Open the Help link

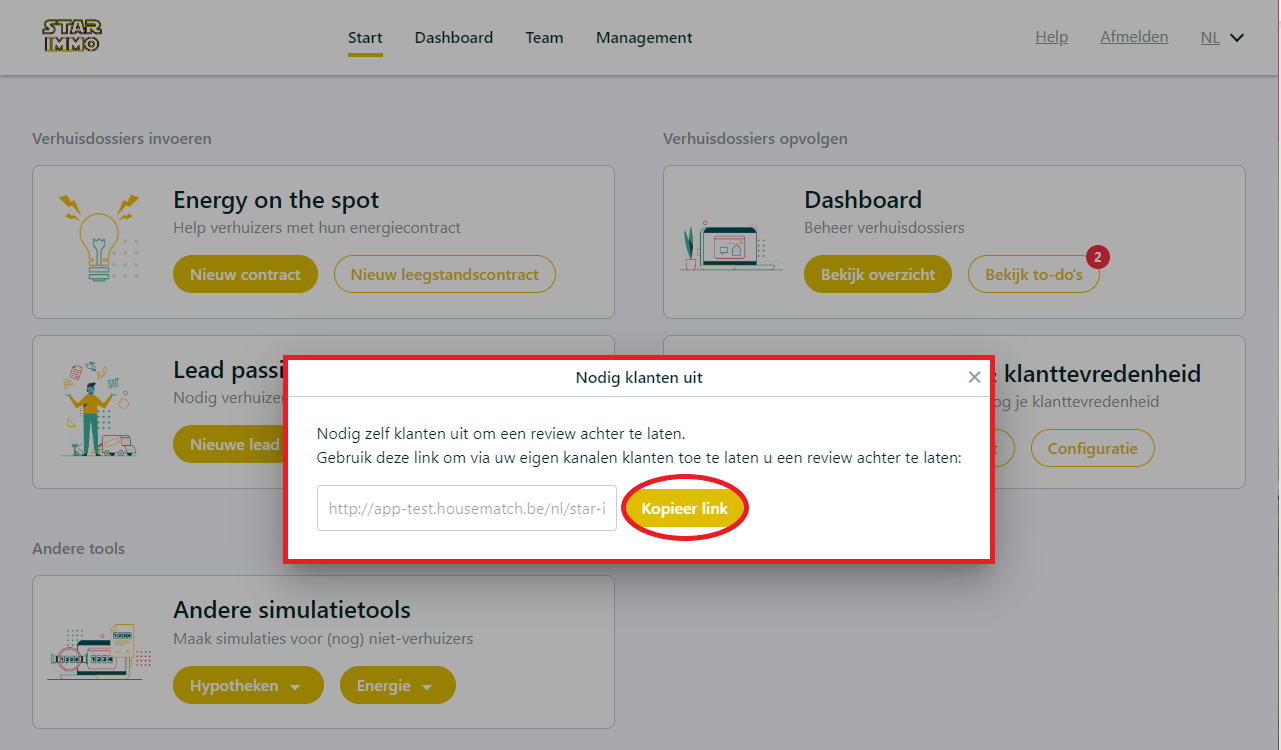click(1051, 37)
